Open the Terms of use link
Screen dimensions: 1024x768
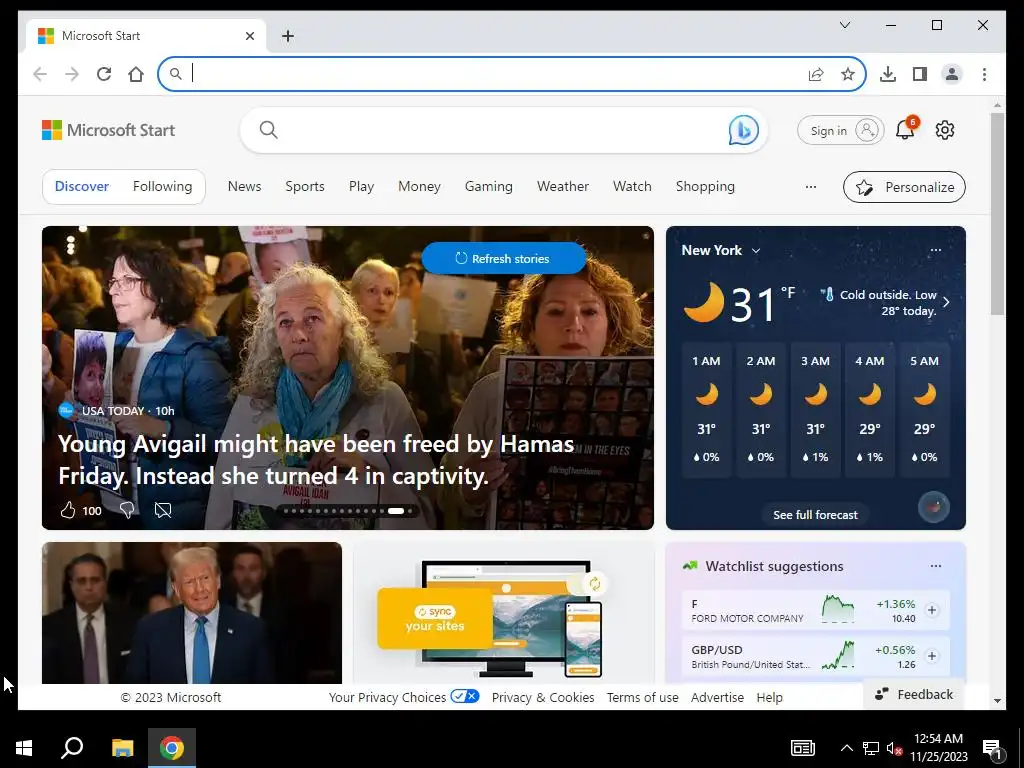pyautogui.click(x=643, y=697)
